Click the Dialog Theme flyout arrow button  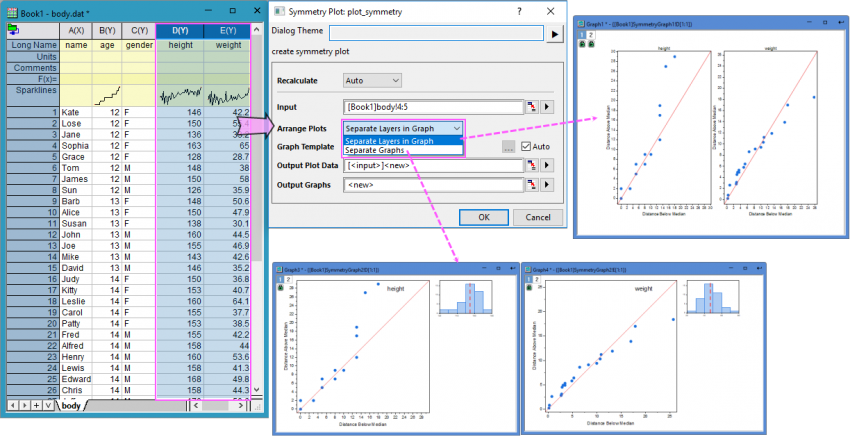[x=556, y=33]
